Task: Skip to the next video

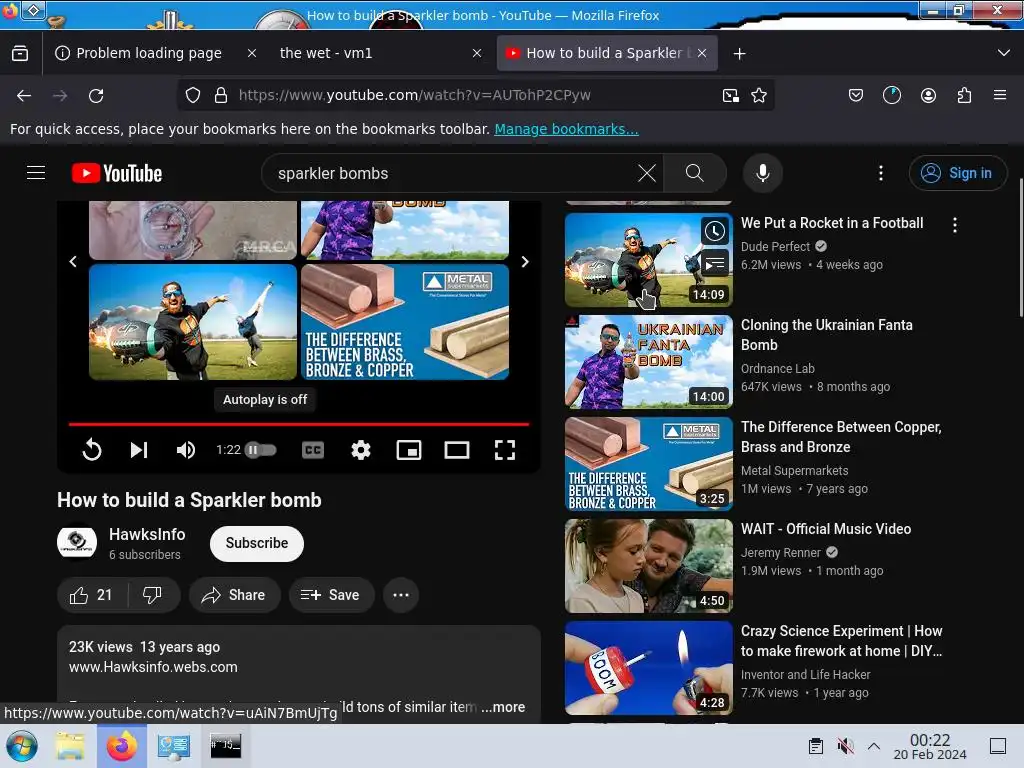Action: (138, 450)
